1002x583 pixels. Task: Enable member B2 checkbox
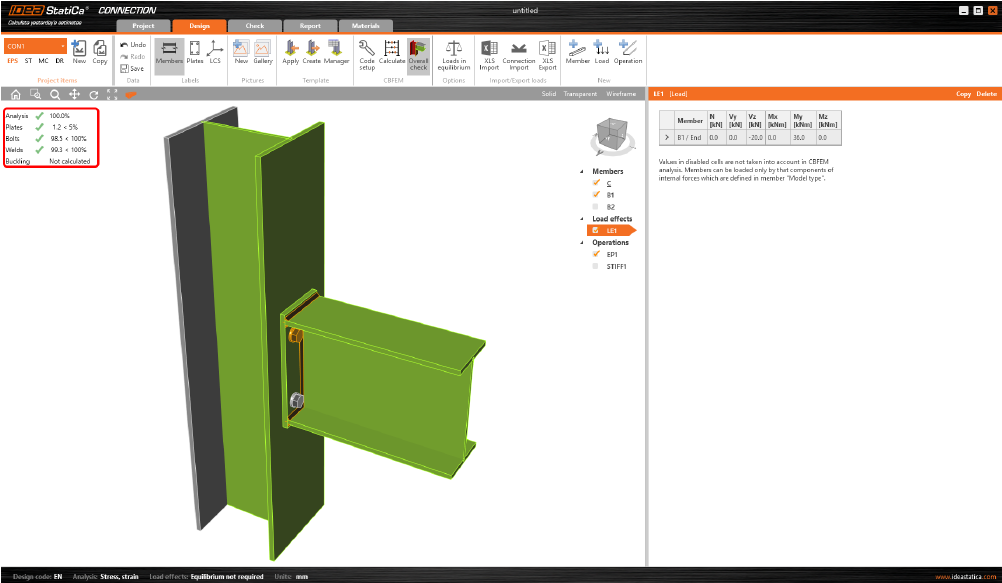tap(596, 206)
